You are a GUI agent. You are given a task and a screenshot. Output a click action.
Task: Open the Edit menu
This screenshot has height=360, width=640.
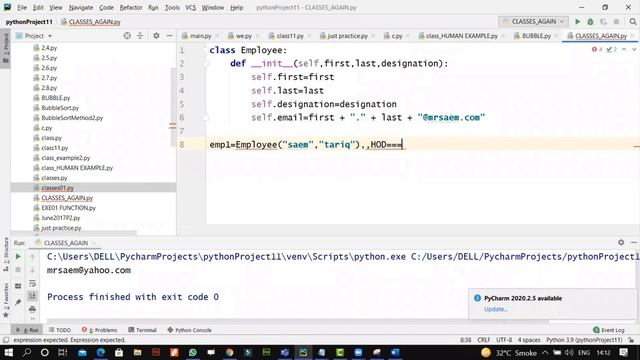(38, 7)
